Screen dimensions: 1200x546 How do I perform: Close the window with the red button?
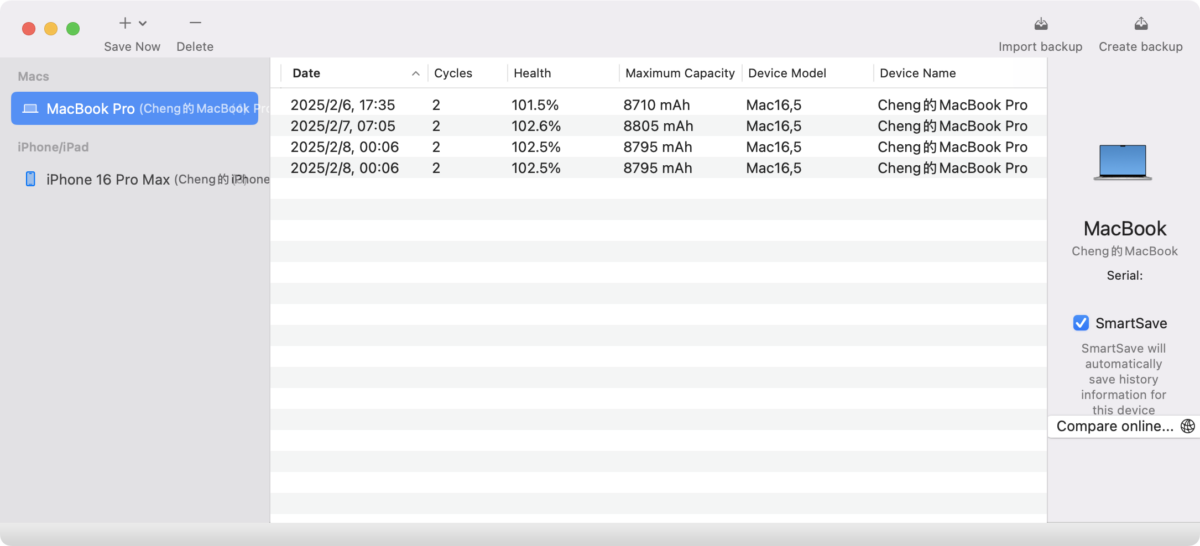click(29, 29)
